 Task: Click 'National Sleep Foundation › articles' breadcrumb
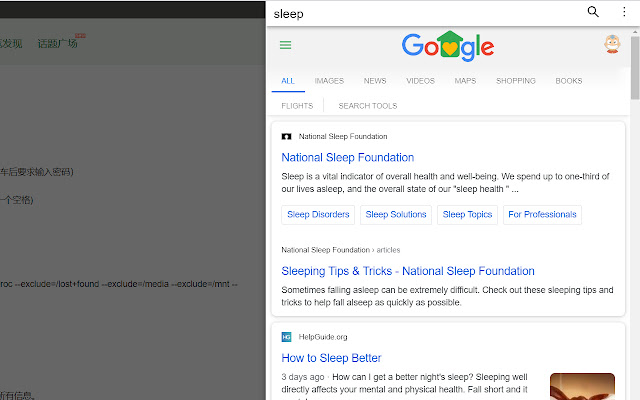click(x=340, y=250)
